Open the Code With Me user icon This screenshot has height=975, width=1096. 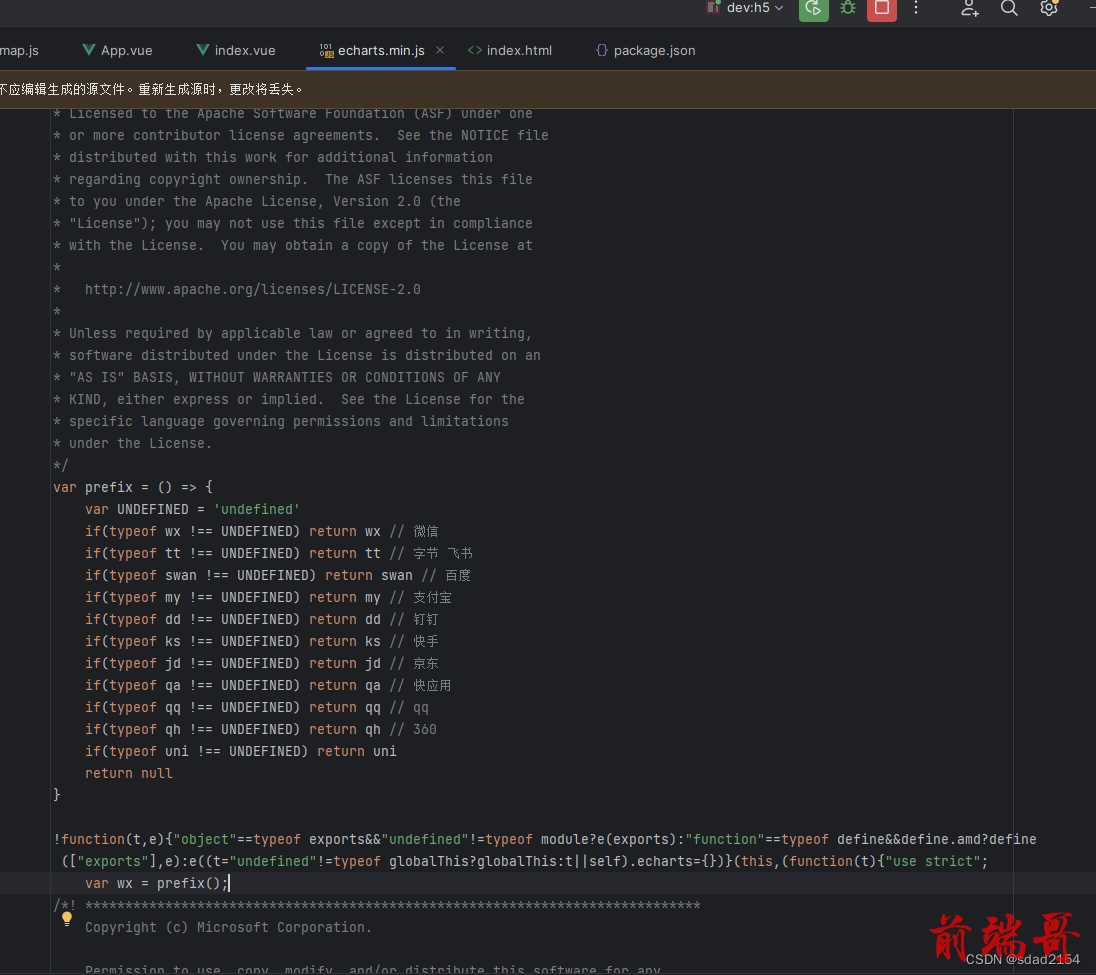point(969,8)
